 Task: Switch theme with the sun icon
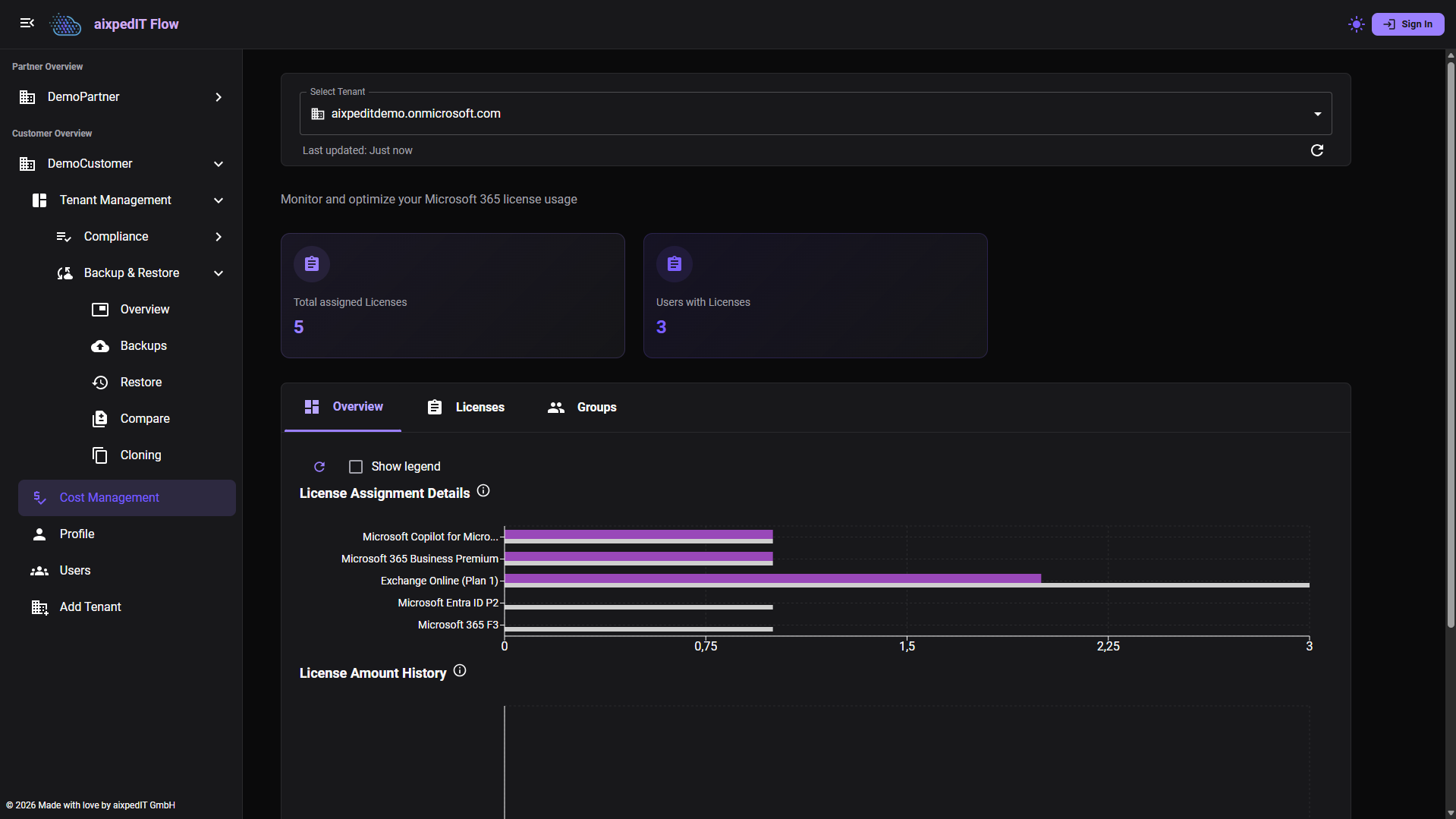[x=1357, y=24]
